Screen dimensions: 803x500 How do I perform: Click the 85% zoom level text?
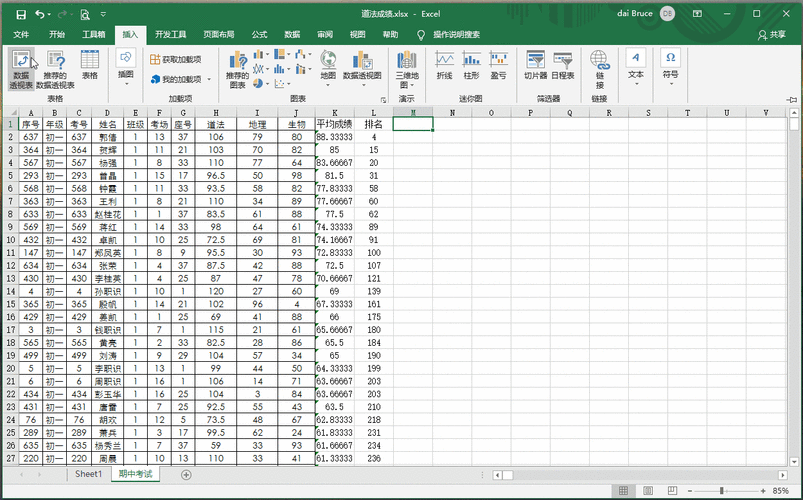pos(780,491)
